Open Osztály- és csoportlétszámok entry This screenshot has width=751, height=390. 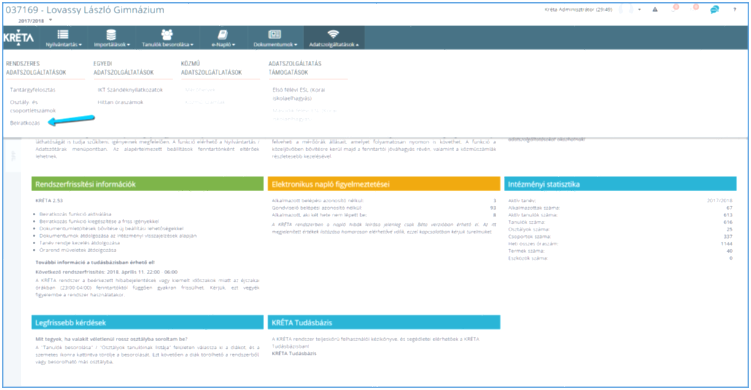[33, 106]
